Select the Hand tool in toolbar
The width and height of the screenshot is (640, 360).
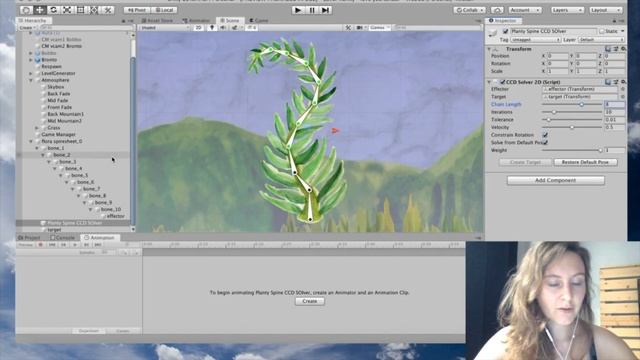pos(26,10)
